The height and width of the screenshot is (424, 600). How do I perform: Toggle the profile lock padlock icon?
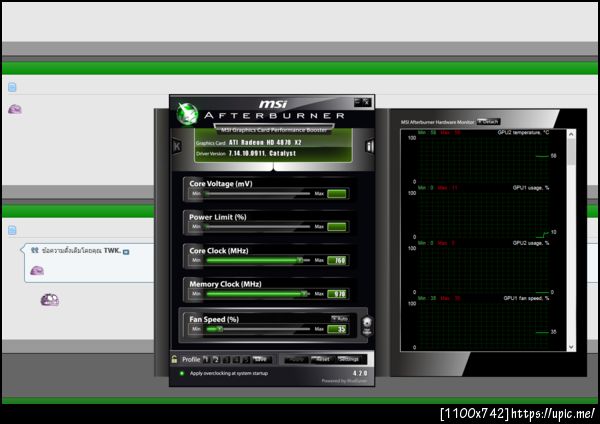174,359
